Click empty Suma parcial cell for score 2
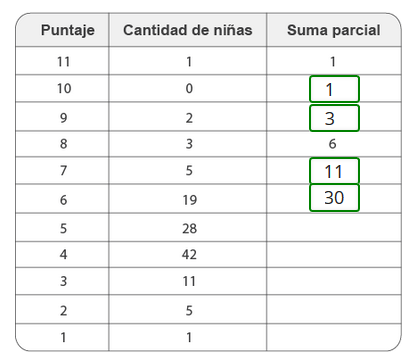The image size is (415, 364). [x=334, y=309]
